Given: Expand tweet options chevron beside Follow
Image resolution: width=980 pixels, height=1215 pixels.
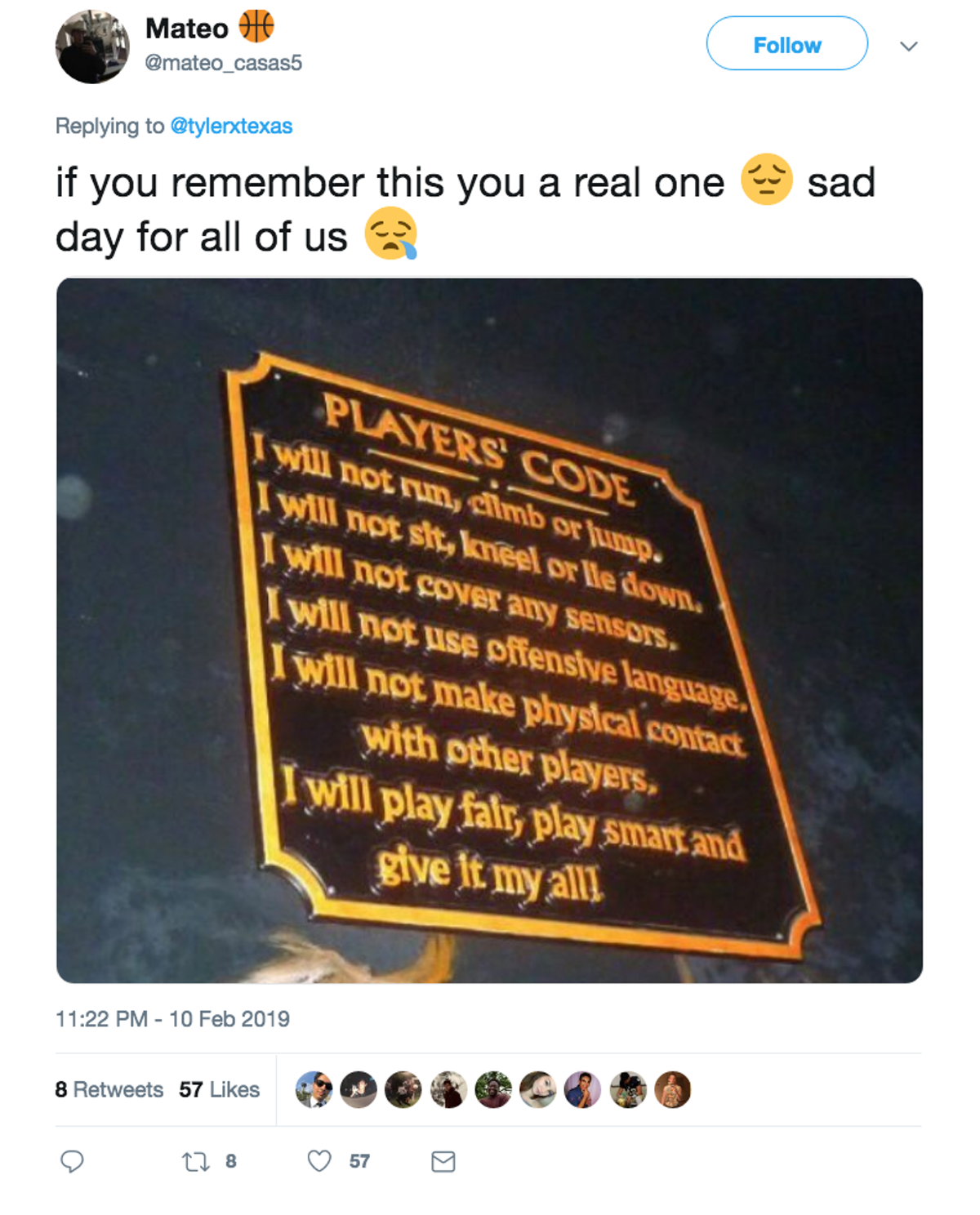Looking at the screenshot, I should pyautogui.click(x=909, y=46).
